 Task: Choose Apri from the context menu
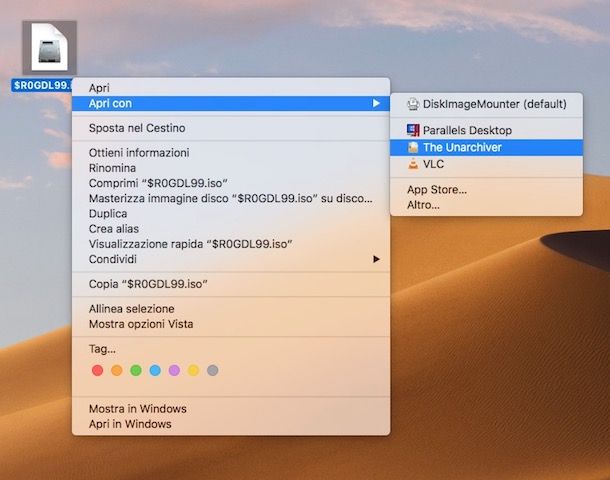pos(231,88)
